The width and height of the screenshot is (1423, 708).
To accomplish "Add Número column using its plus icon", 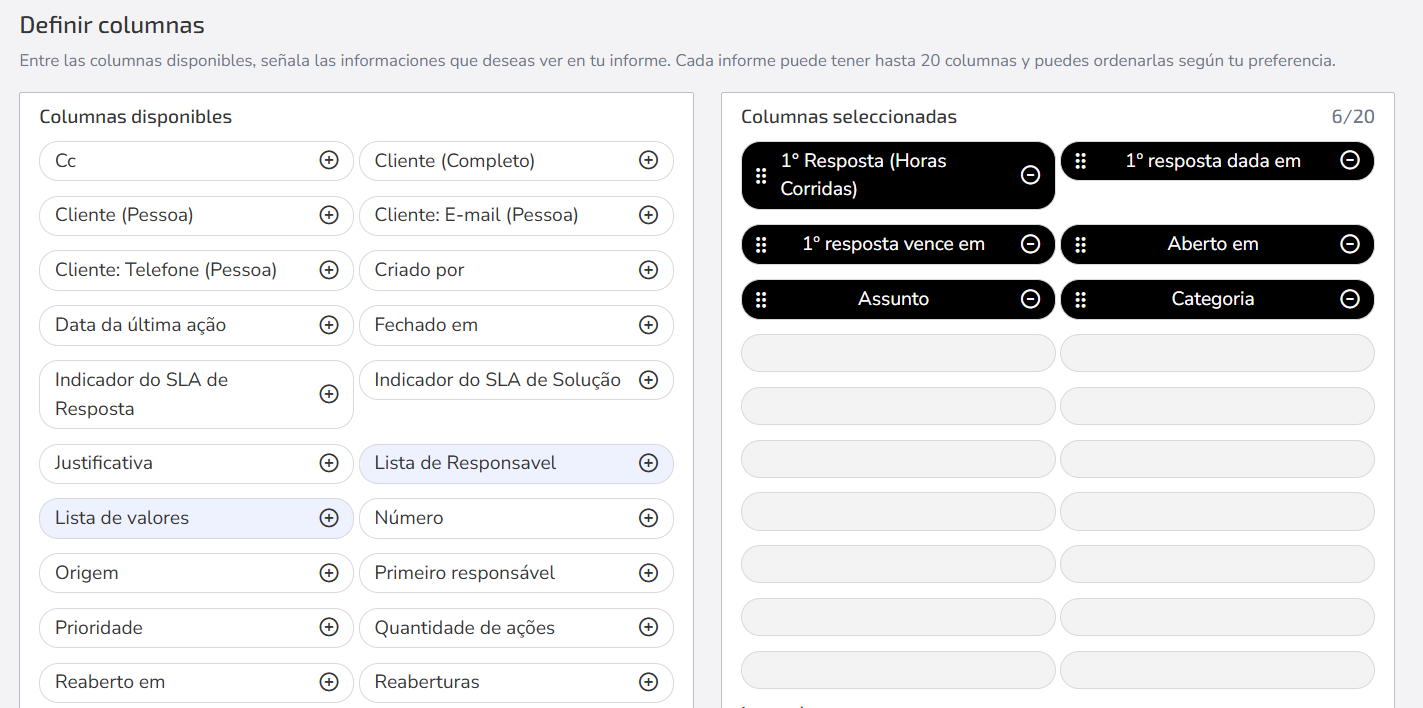I will (648, 518).
